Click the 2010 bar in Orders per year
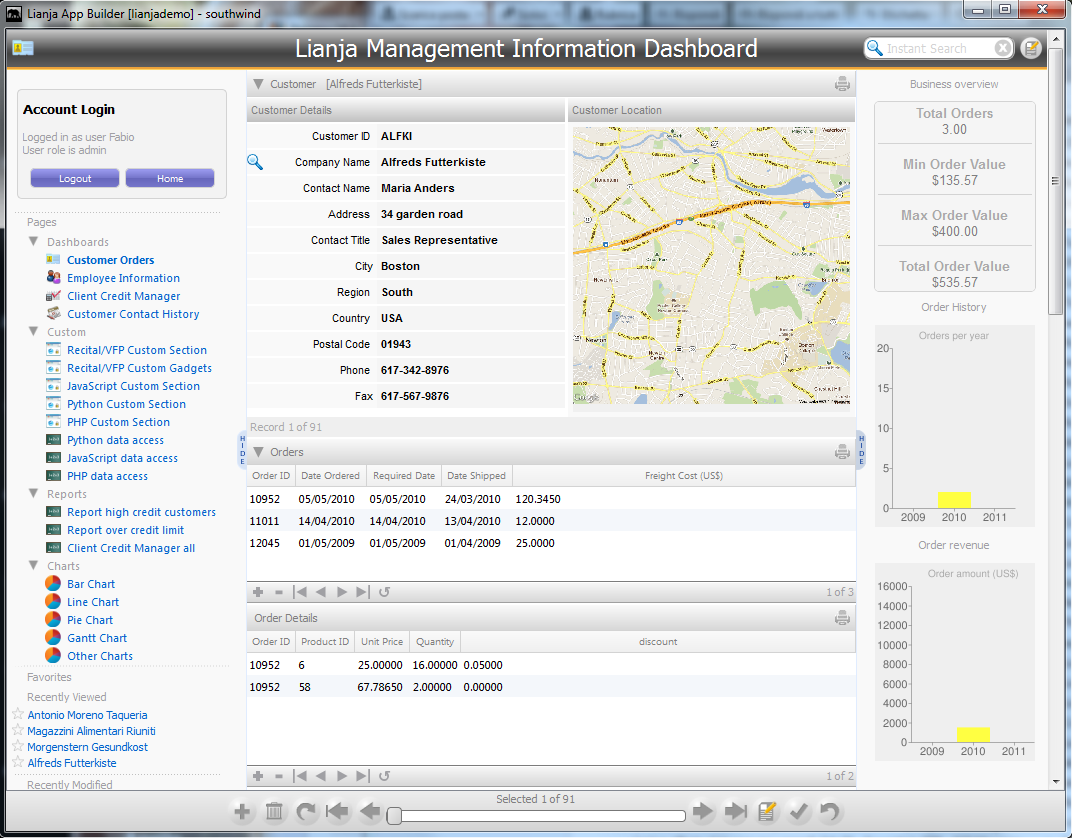Screen dimensions: 1072x838 click(x=954, y=500)
